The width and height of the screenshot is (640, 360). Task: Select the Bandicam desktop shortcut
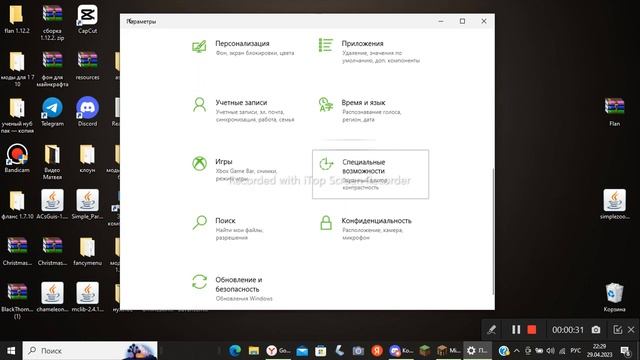pyautogui.click(x=17, y=158)
